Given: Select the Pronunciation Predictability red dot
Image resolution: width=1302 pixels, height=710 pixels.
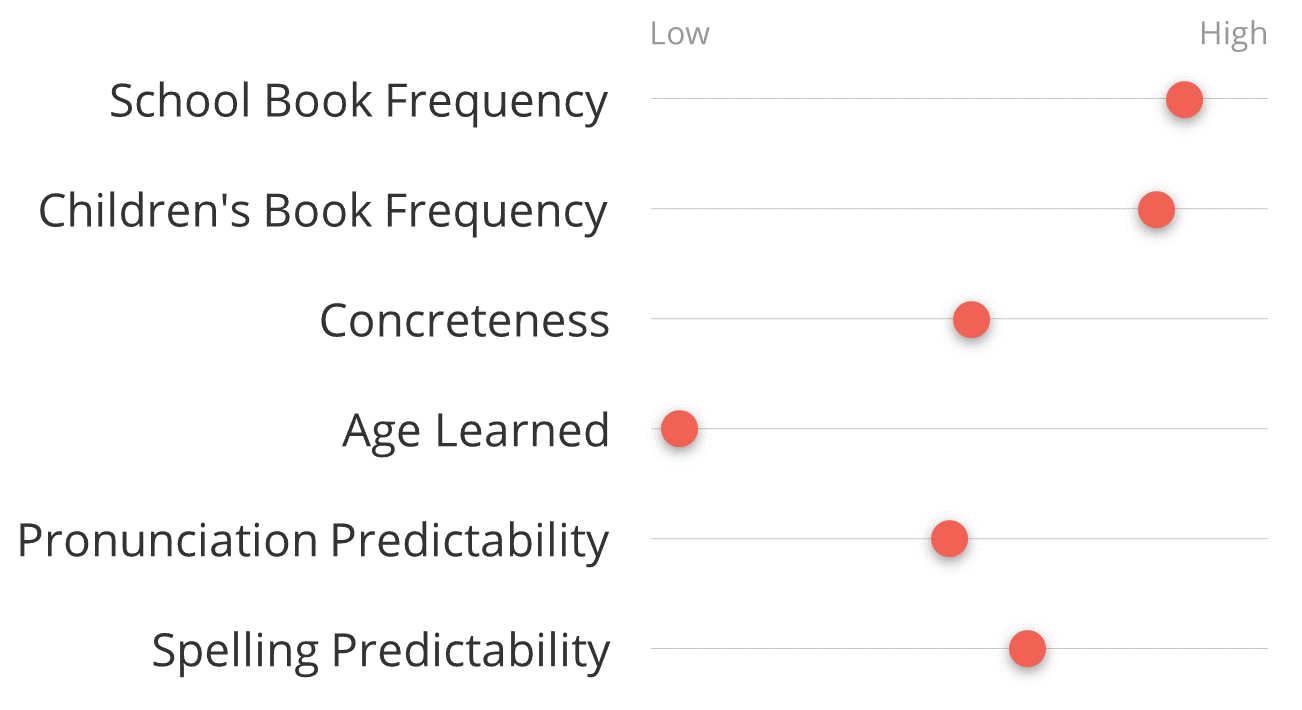Looking at the screenshot, I should tap(949, 539).
